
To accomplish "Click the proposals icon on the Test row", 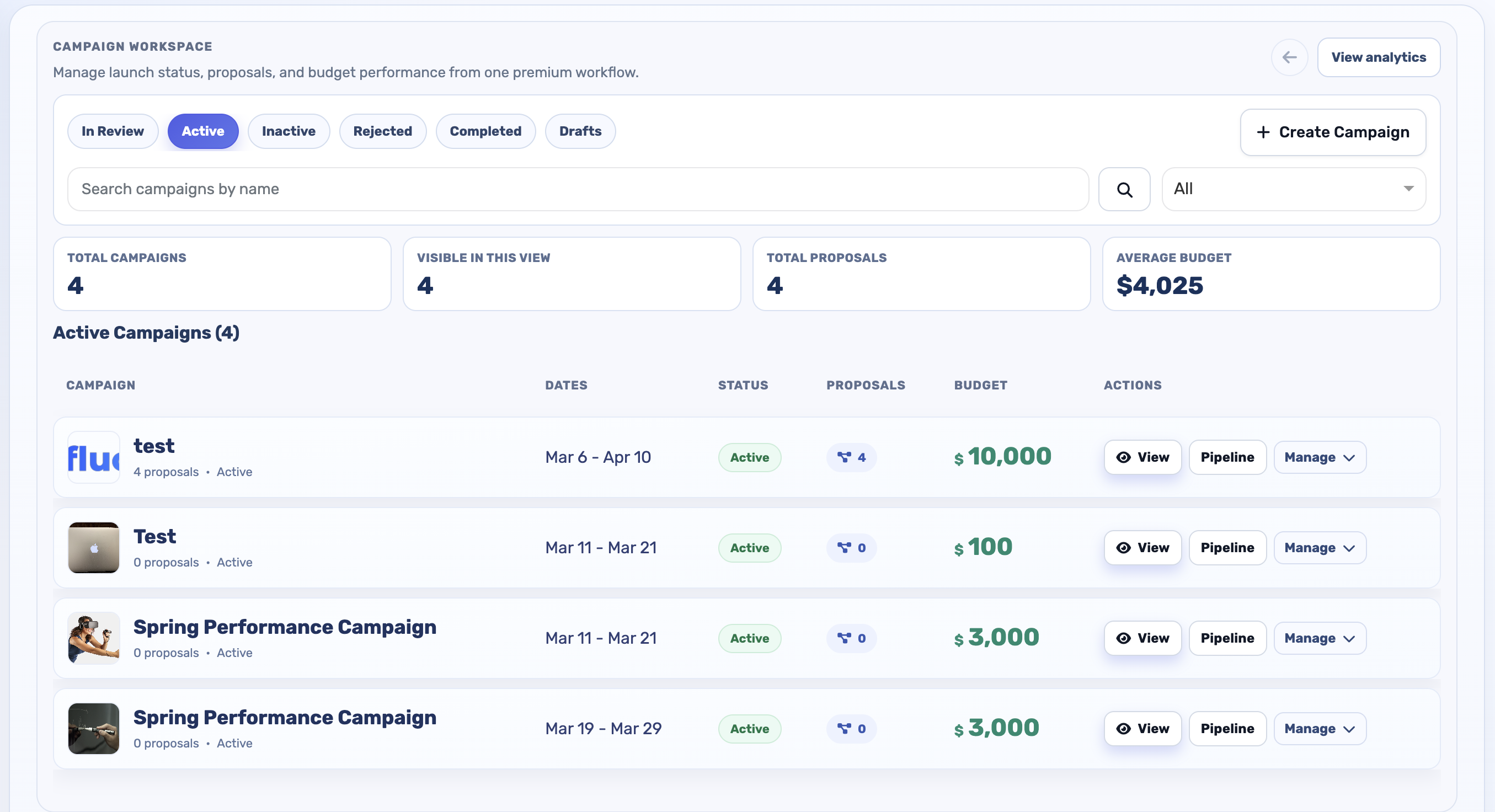I will click(846, 547).
